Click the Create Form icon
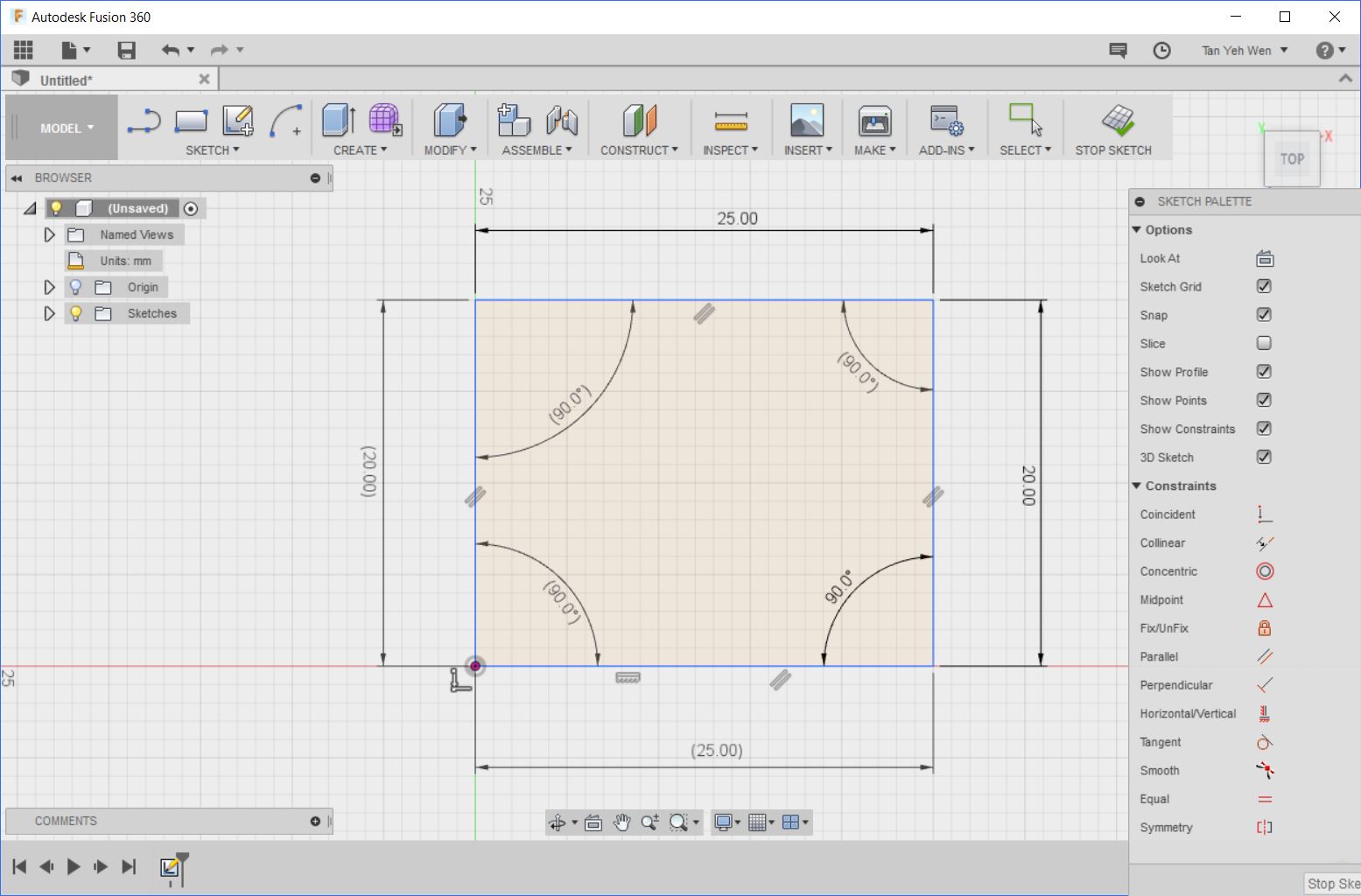 tap(385, 120)
